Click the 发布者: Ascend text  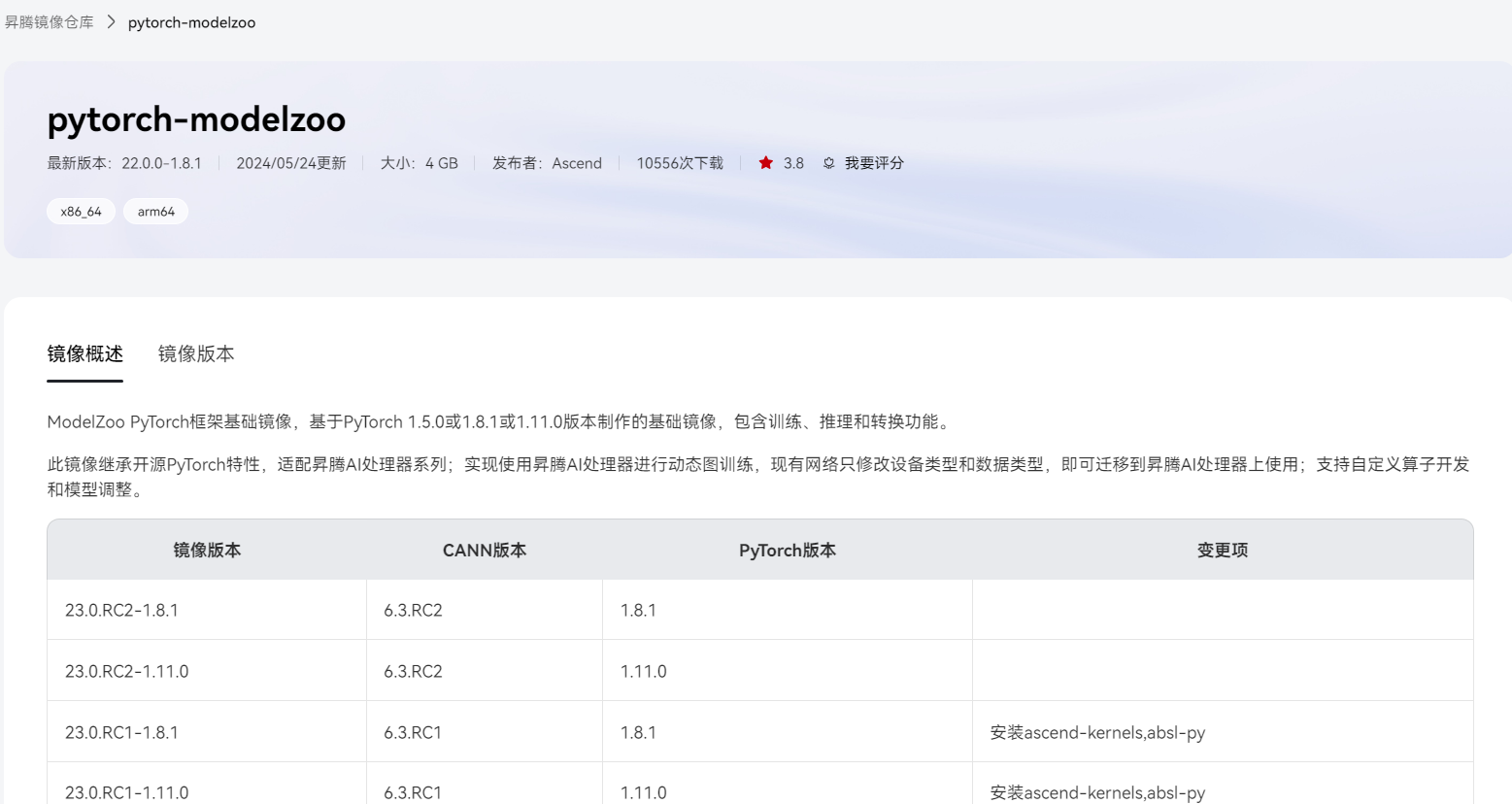[x=547, y=163]
